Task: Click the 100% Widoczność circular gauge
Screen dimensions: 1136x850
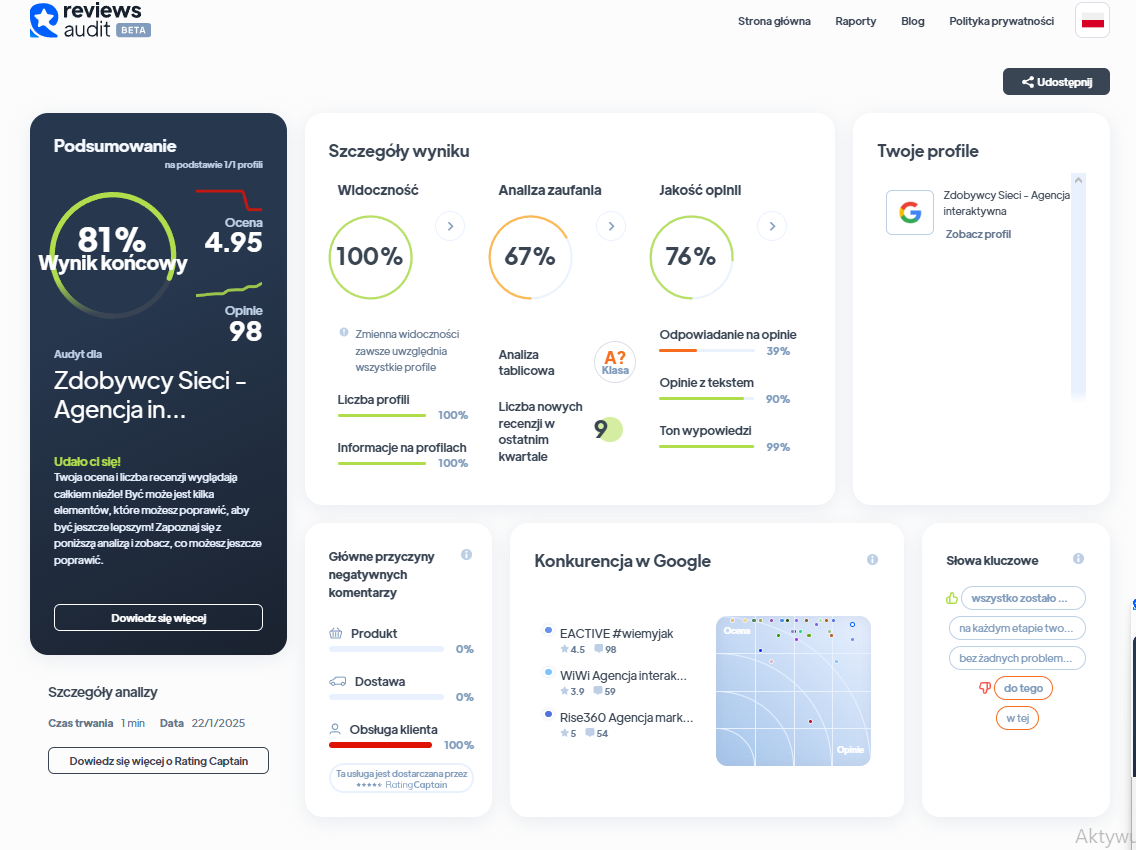Action: click(370, 257)
